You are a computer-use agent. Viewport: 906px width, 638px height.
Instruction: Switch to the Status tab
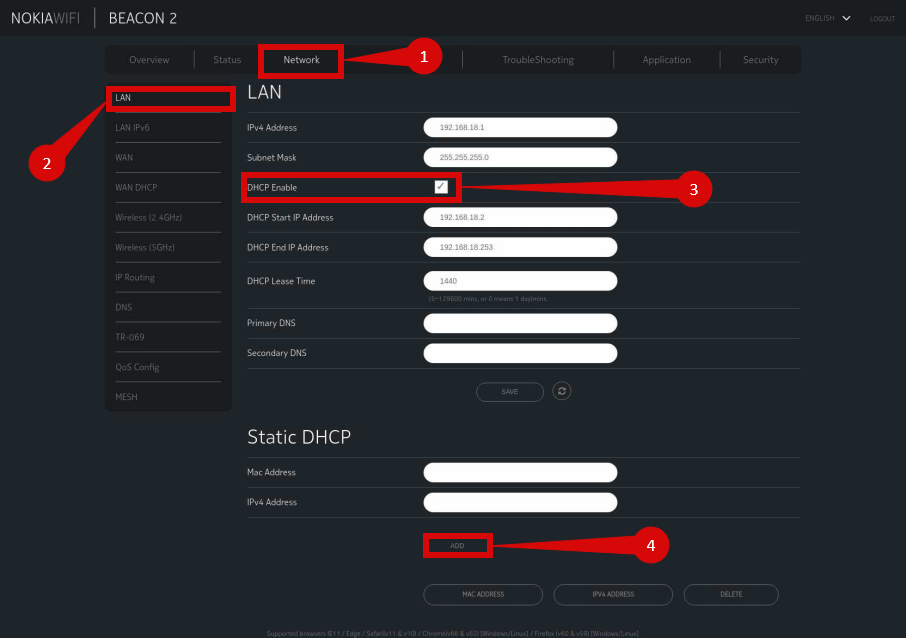coord(227,60)
